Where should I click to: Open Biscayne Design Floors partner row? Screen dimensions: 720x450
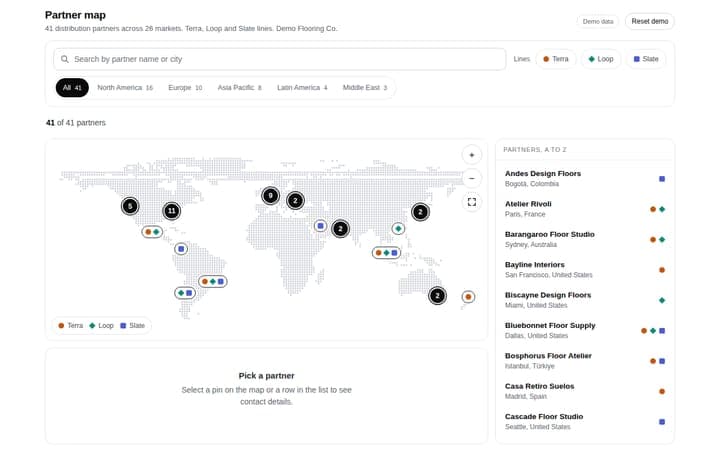pos(585,300)
